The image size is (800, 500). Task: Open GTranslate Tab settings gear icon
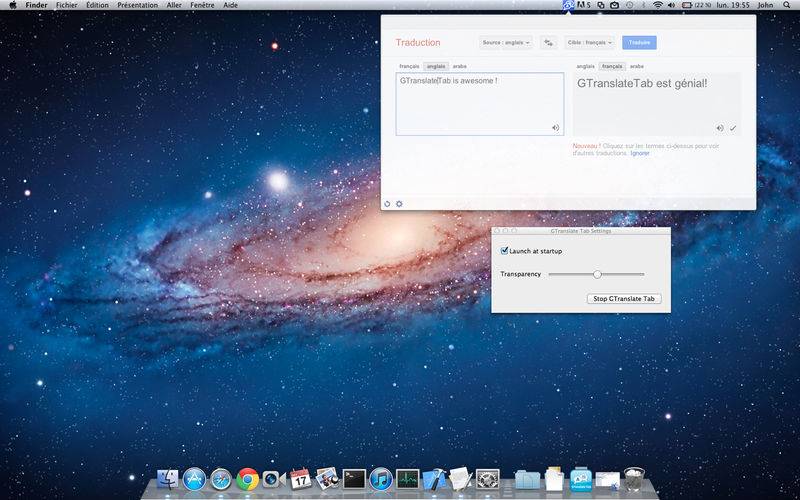pos(399,204)
